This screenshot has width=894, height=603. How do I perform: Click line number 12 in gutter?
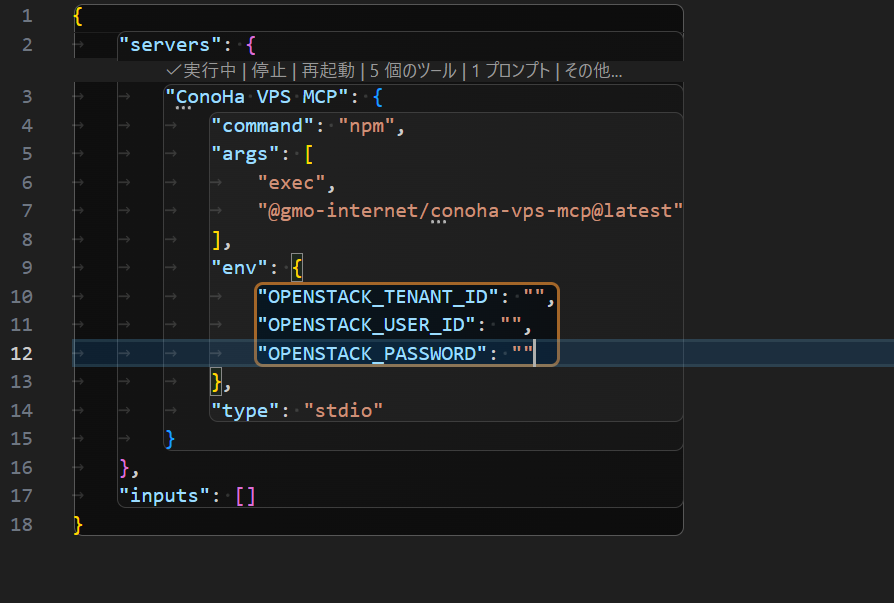click(x=22, y=353)
